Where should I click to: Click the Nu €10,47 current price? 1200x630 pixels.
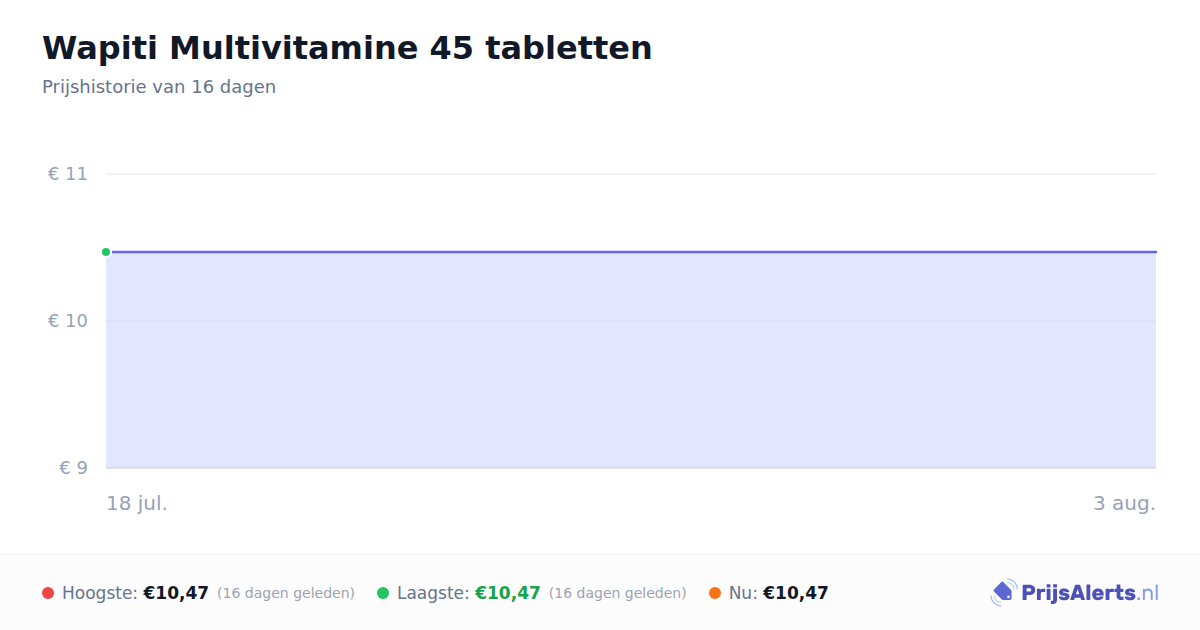(796, 593)
